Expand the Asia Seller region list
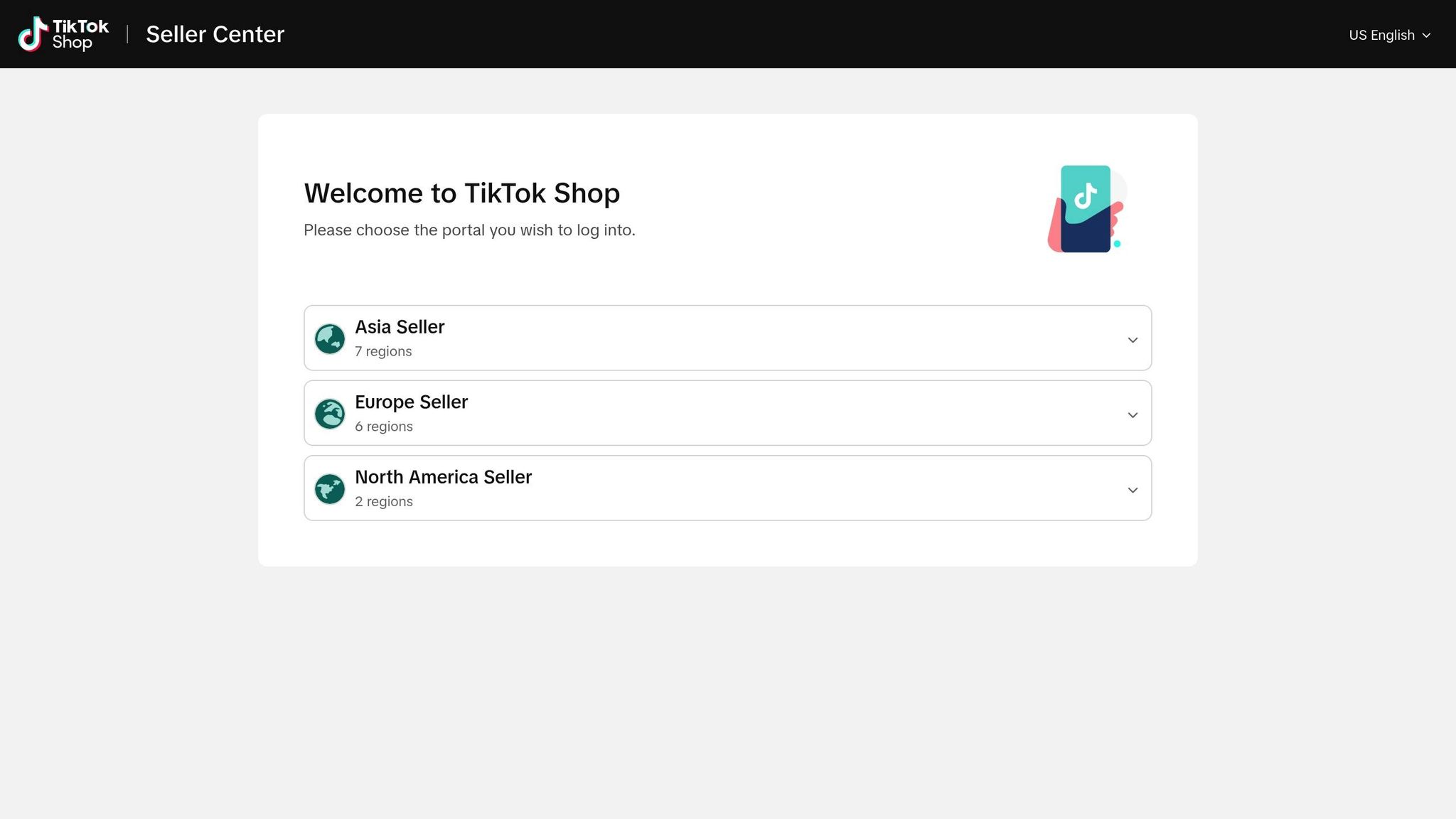Screen dimensions: 1456x819 point(1133,339)
